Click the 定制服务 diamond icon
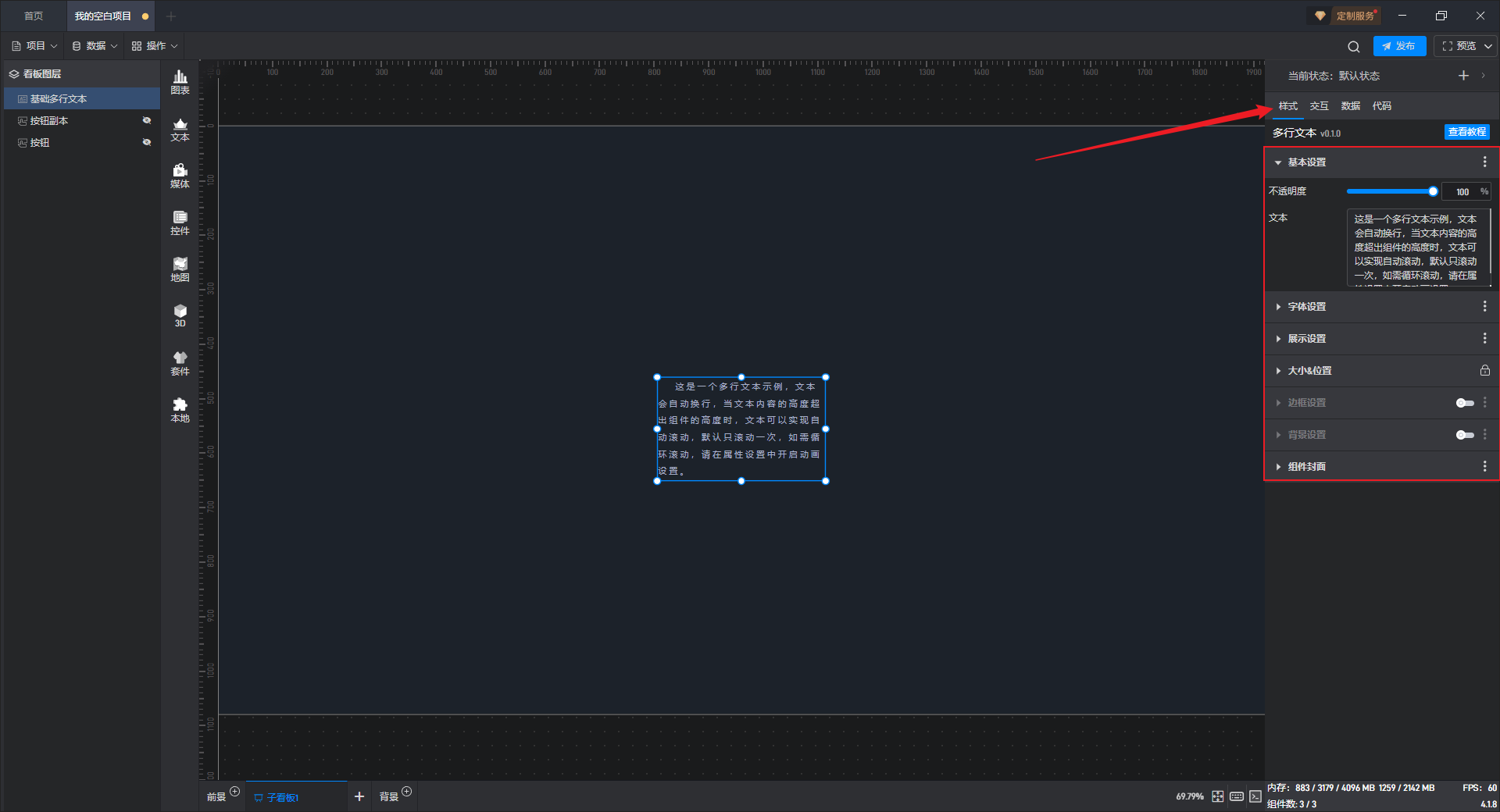Image resolution: width=1500 pixels, height=812 pixels. tap(1320, 16)
